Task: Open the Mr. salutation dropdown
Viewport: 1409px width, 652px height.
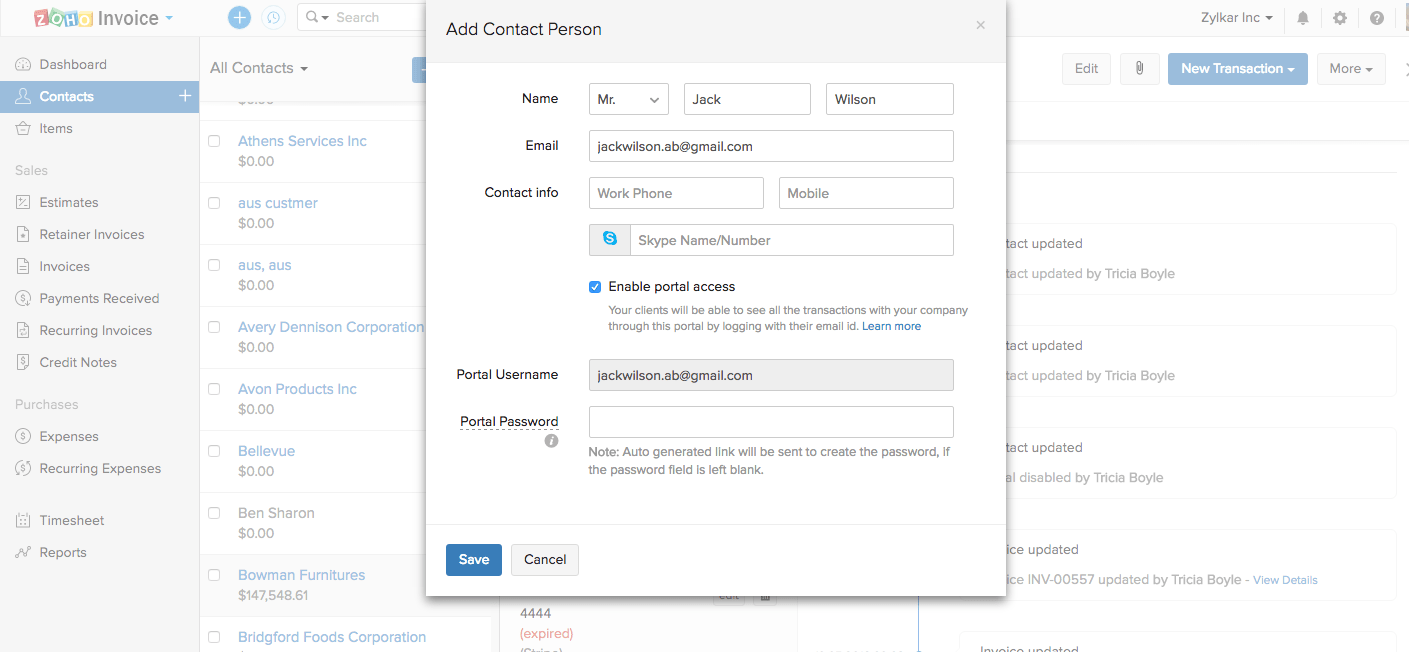Action: [628, 100]
